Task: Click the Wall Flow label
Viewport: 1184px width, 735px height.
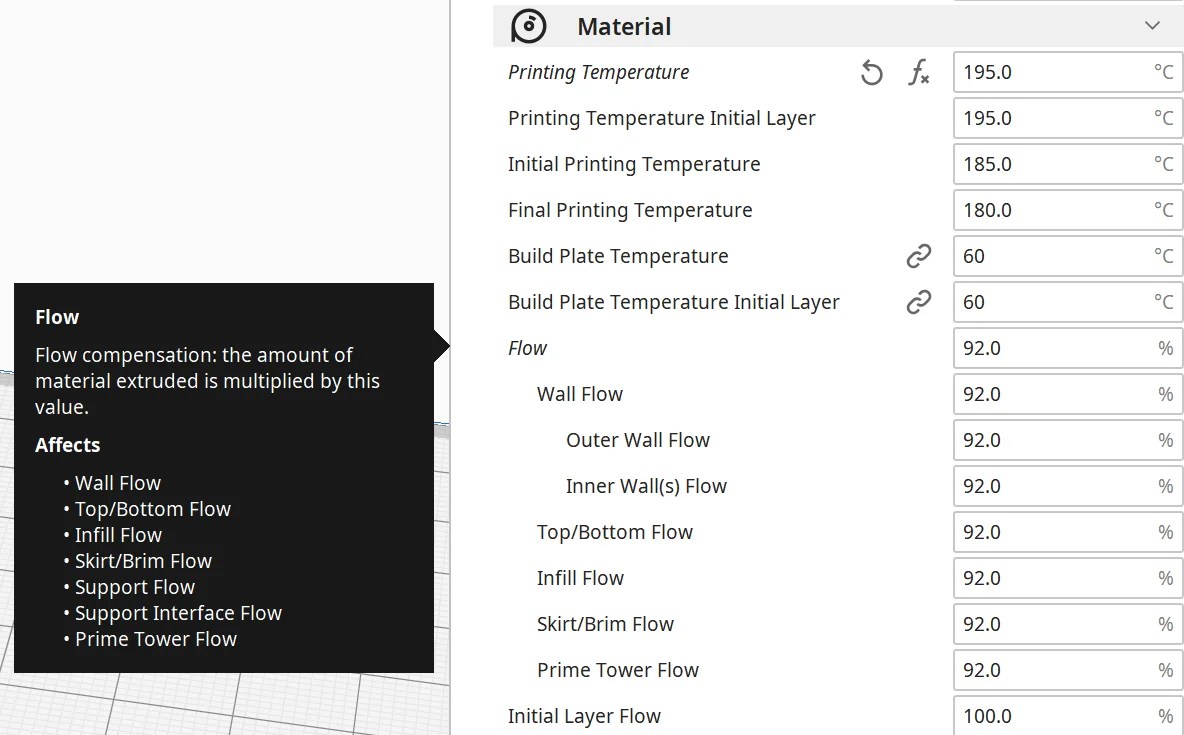Action: [x=579, y=394]
